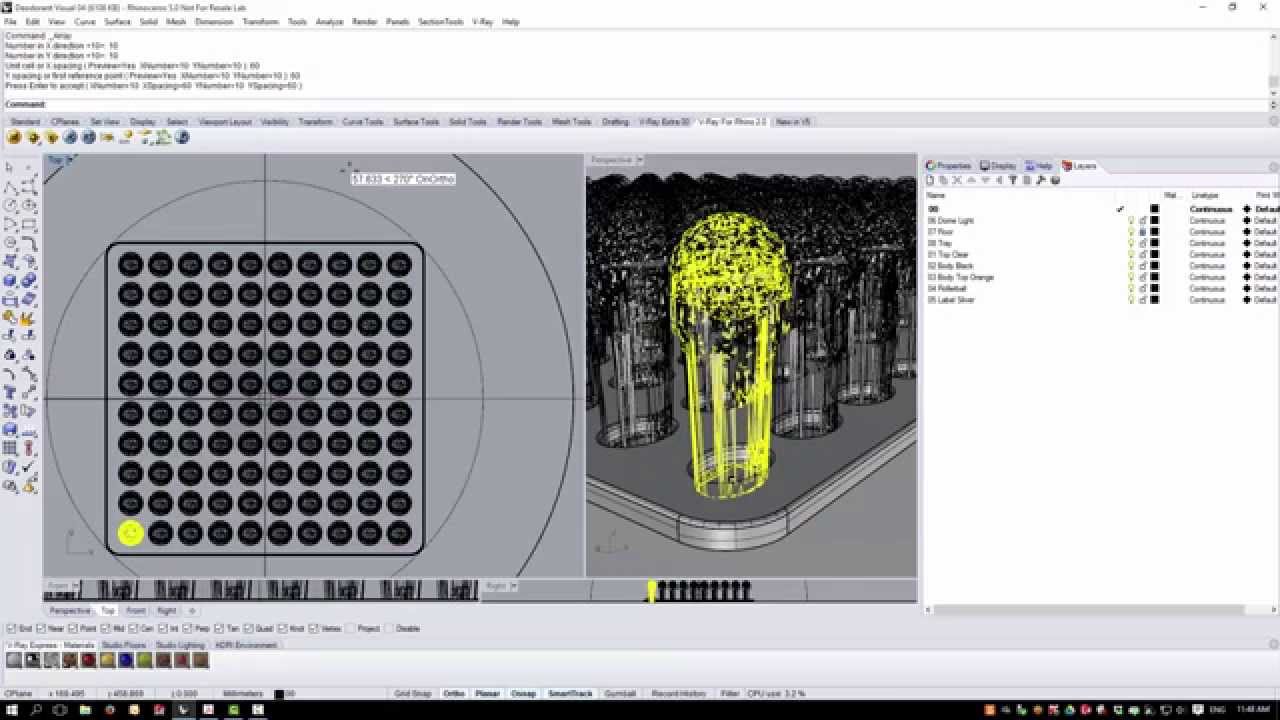Click Record History in status bar
This screenshot has width=1280, height=720.
click(x=679, y=693)
